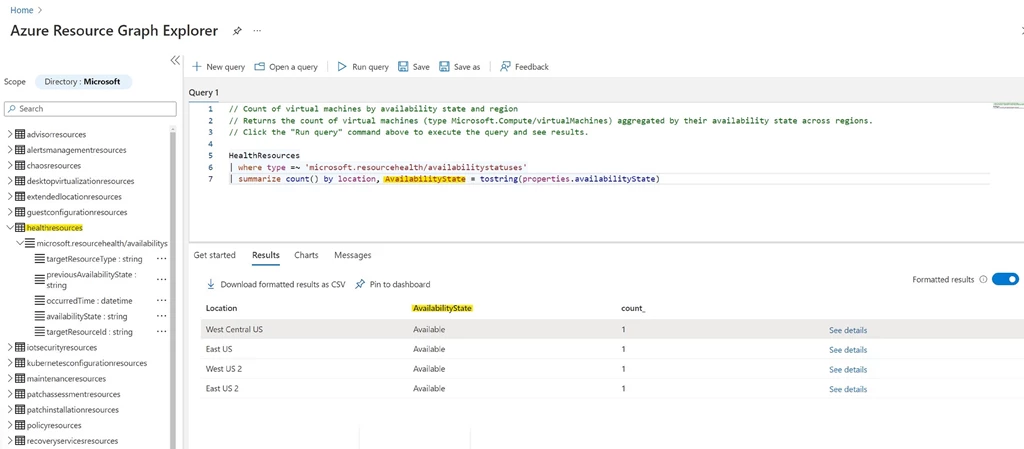This screenshot has height=449, width=1024.
Task: Collapse the healthresources tree node
Action: tap(10, 228)
